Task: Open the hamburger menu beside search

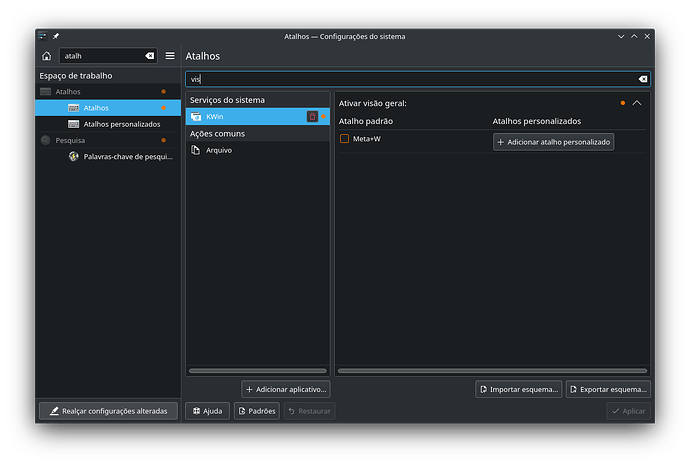Action: coord(170,56)
